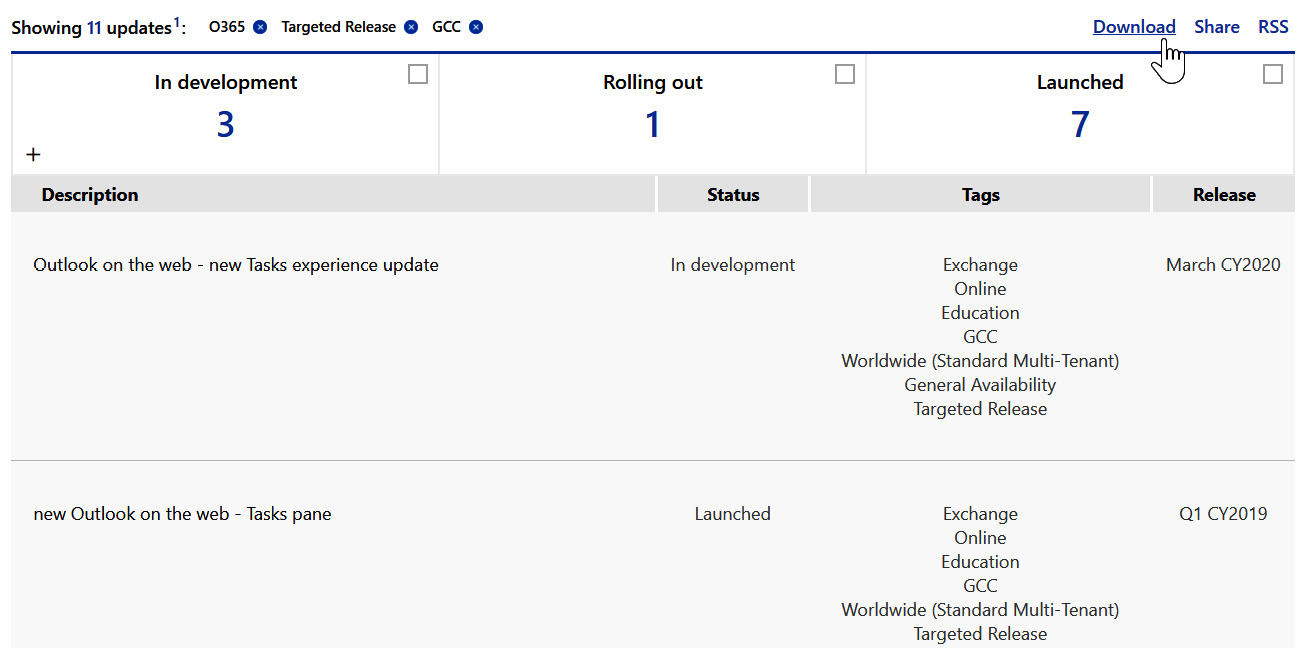Sort by the Tags column header
1299x648 pixels.
point(981,195)
